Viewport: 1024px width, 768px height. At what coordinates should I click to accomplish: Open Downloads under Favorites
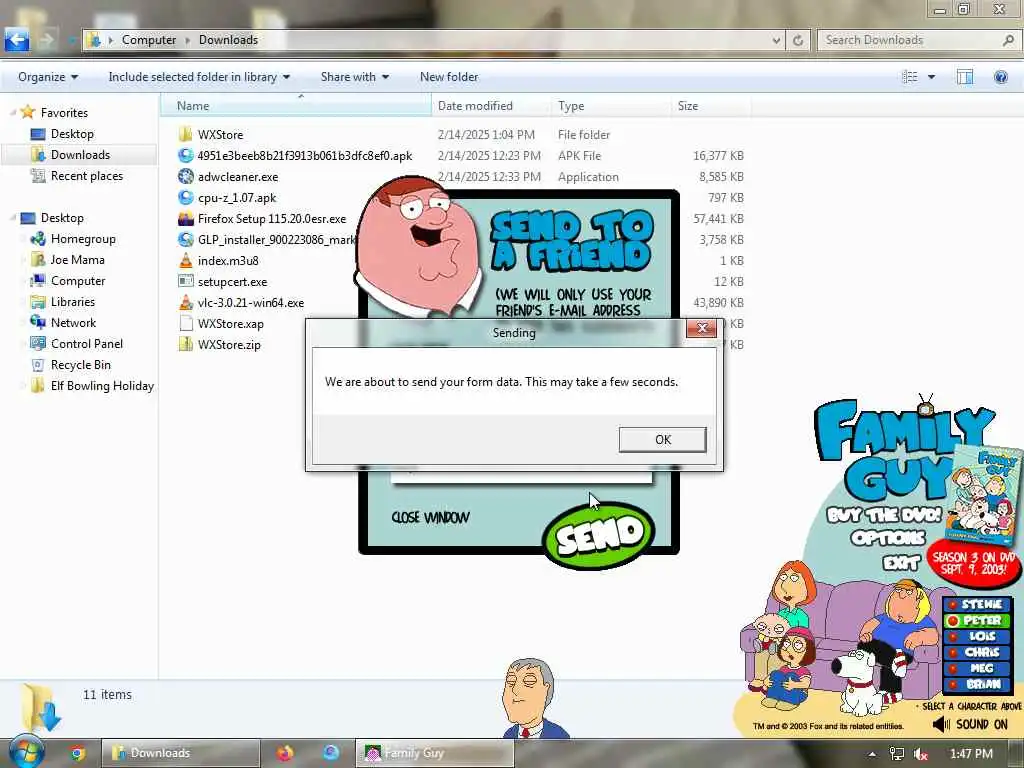[80, 155]
